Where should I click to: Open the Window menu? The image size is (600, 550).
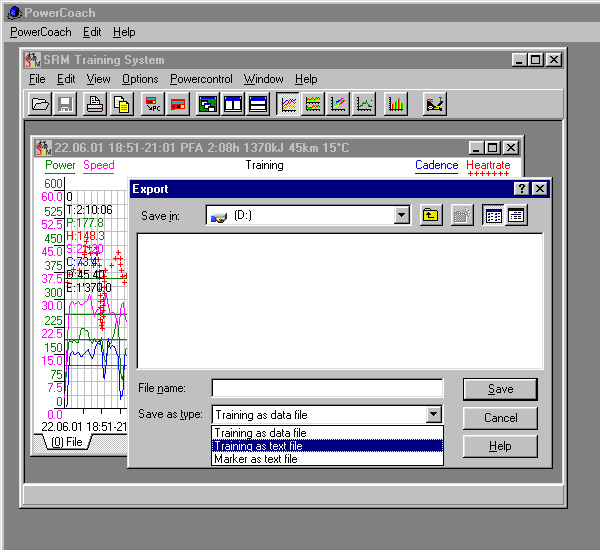264,79
